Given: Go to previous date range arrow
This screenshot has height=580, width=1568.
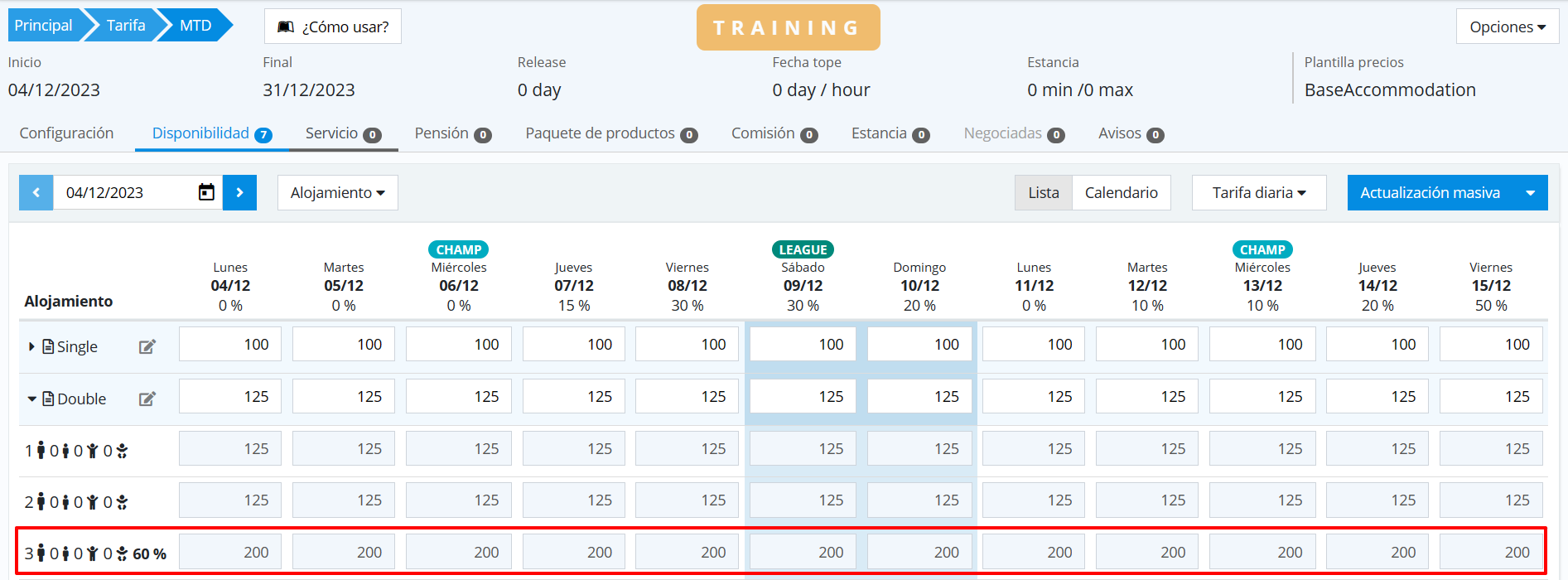Looking at the screenshot, I should pos(36,192).
